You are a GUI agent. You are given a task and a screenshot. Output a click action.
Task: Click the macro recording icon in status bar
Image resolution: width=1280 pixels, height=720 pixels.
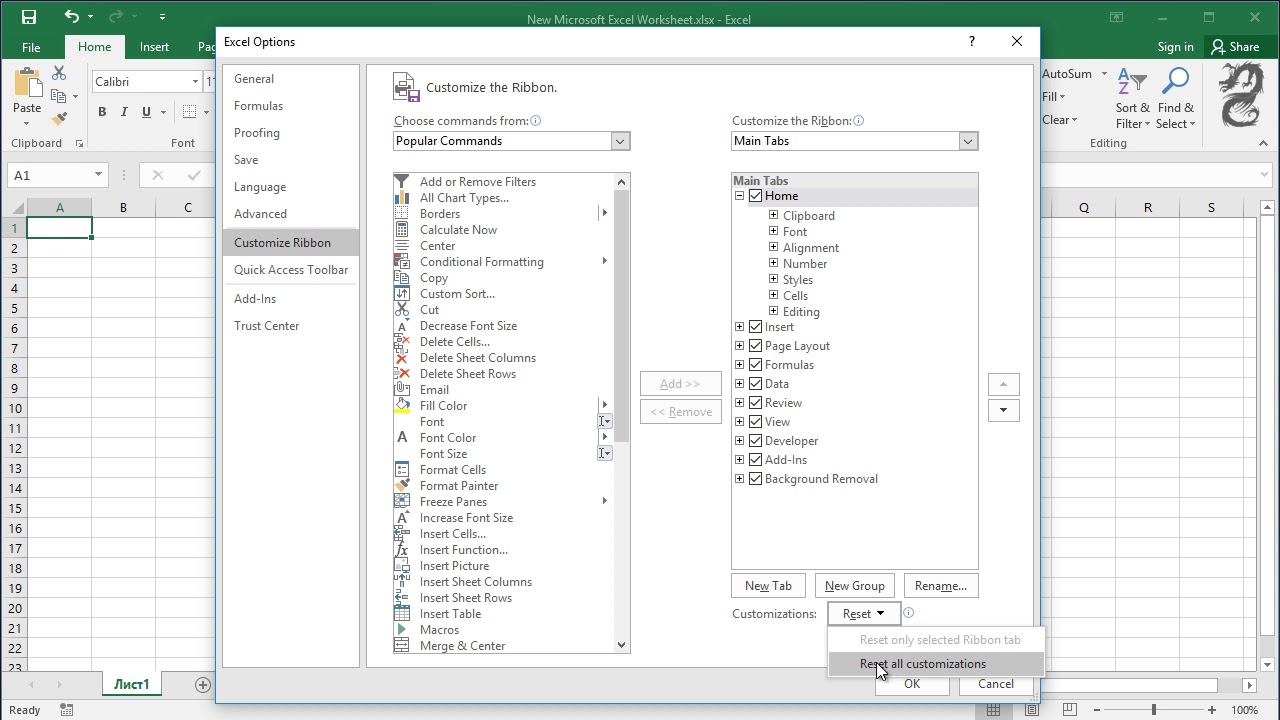(x=67, y=710)
